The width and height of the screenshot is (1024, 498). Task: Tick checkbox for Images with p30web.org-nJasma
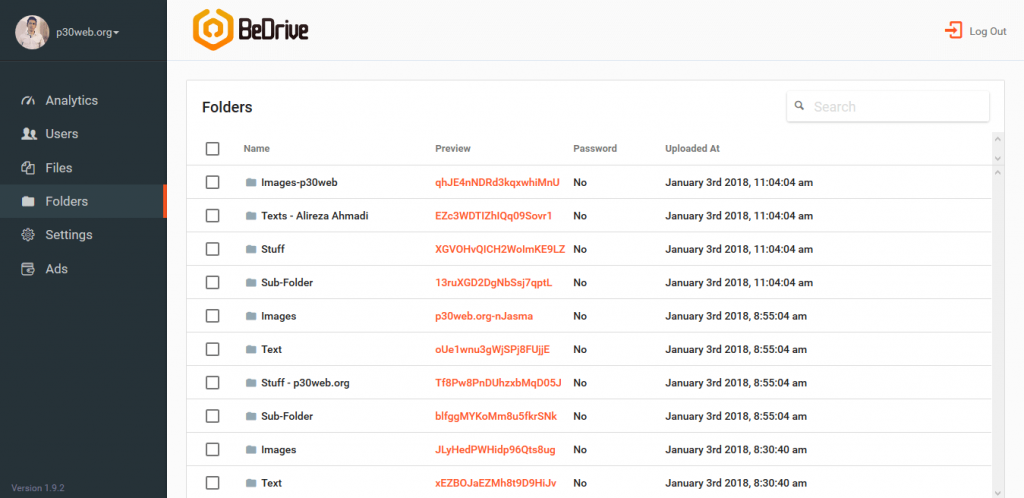(x=212, y=316)
